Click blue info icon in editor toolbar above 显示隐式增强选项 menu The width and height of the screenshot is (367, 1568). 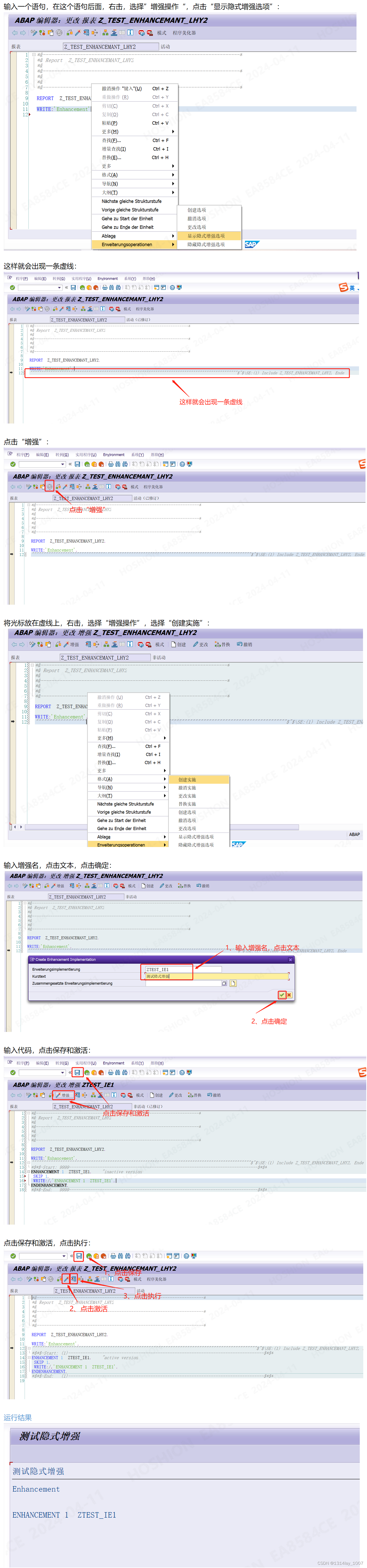pos(130,33)
